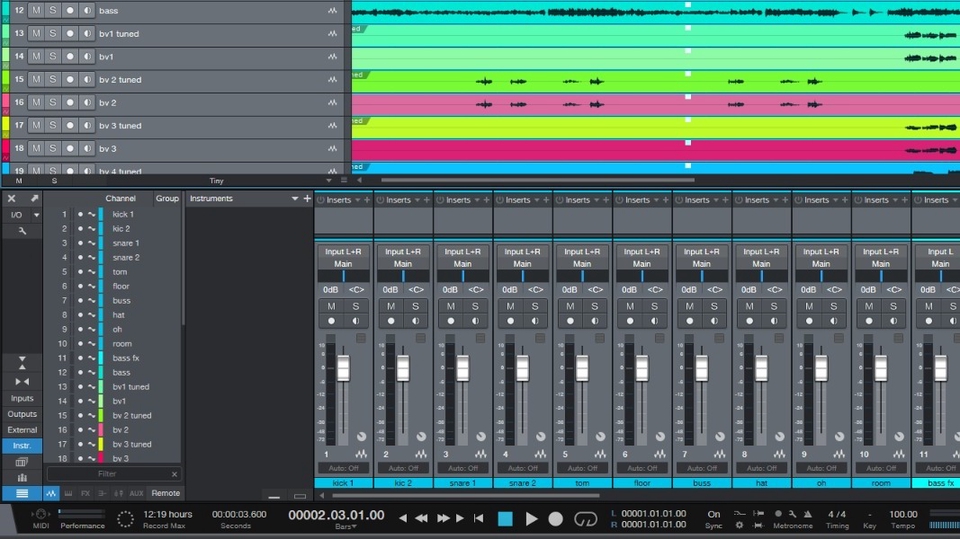Viewport: 960px width, 539px height.
Task: Start playback with the Play button
Action: [531, 519]
